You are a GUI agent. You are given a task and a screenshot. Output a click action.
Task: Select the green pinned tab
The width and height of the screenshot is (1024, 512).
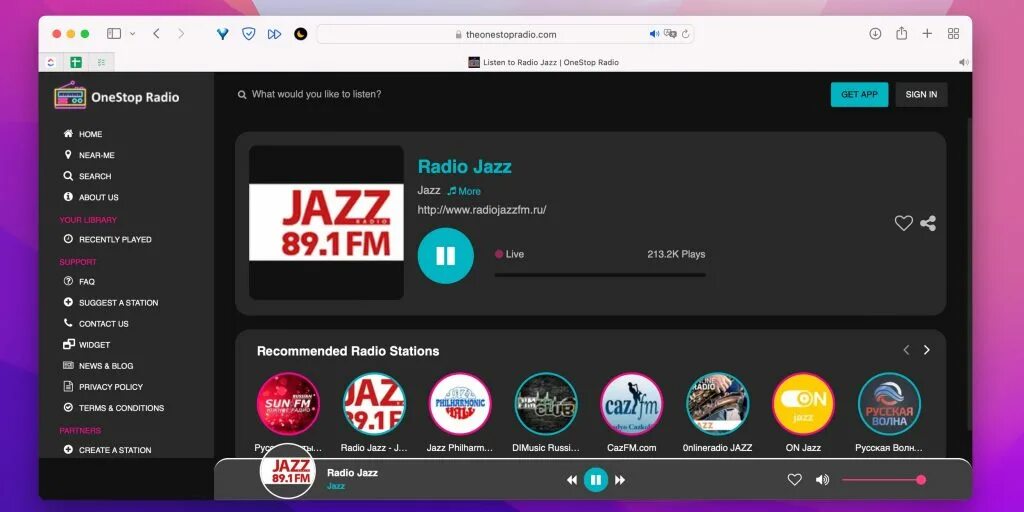(x=76, y=62)
